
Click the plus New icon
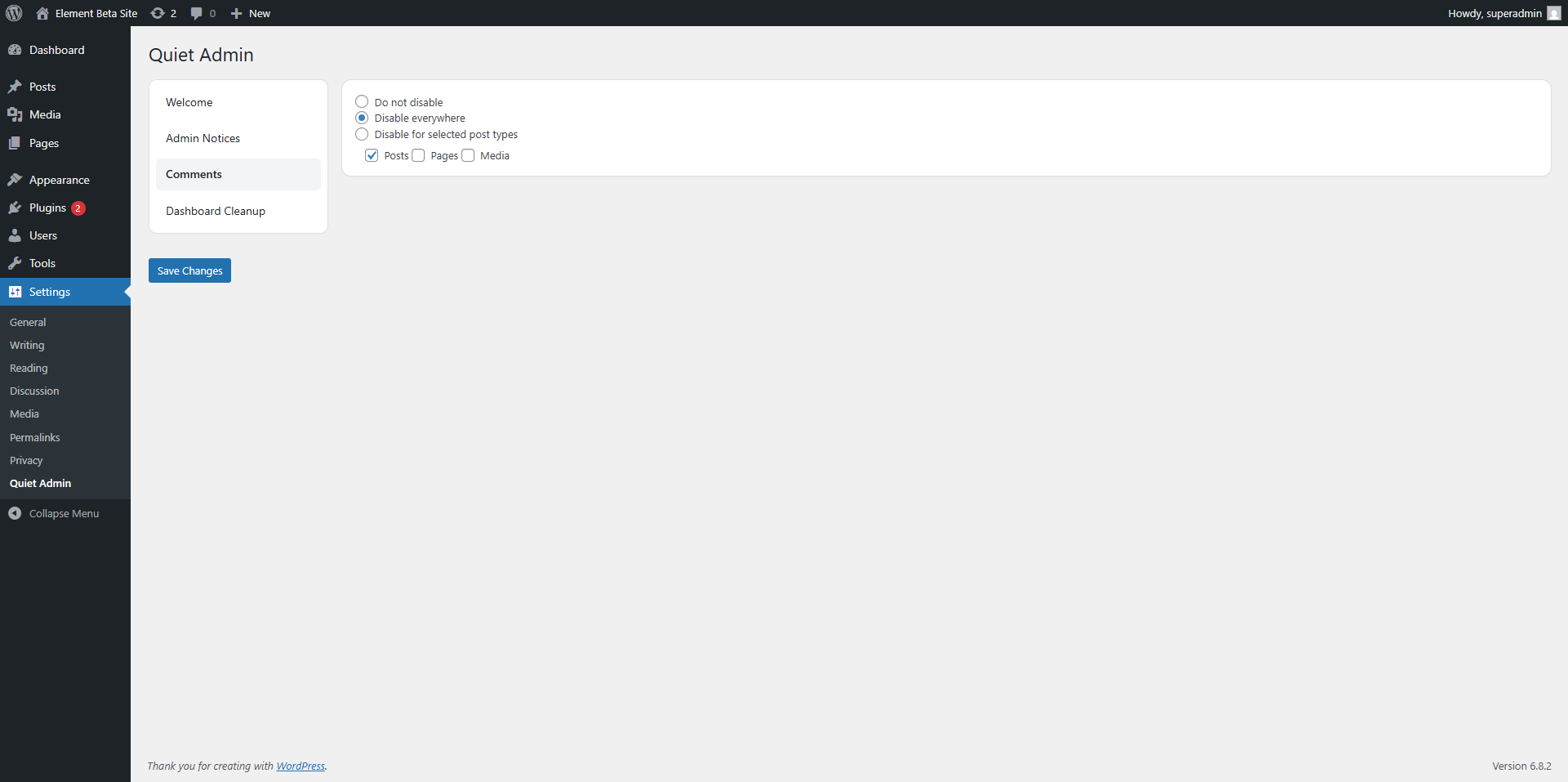(x=237, y=13)
